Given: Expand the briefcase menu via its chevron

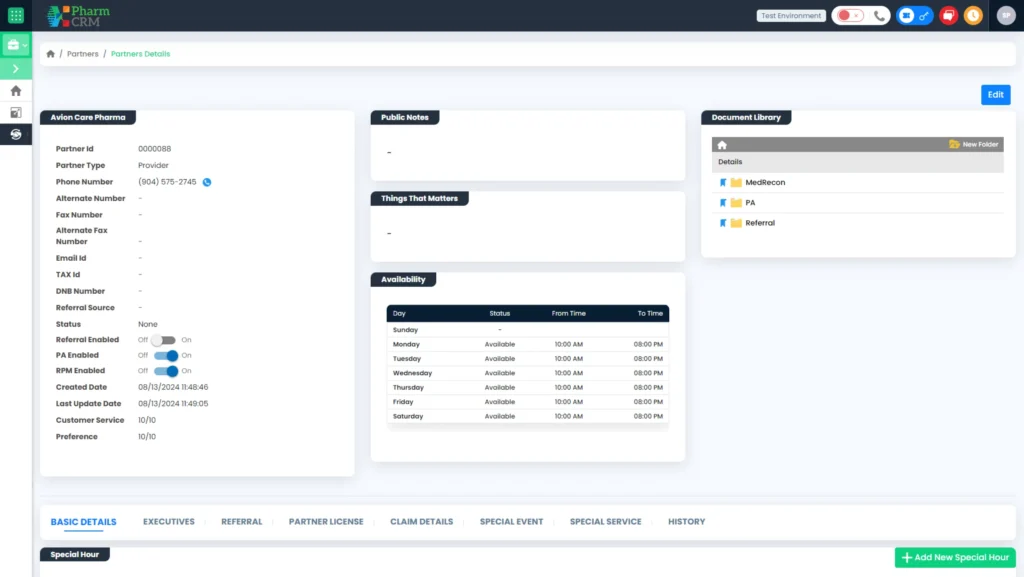Looking at the screenshot, I should pyautogui.click(x=25, y=44).
